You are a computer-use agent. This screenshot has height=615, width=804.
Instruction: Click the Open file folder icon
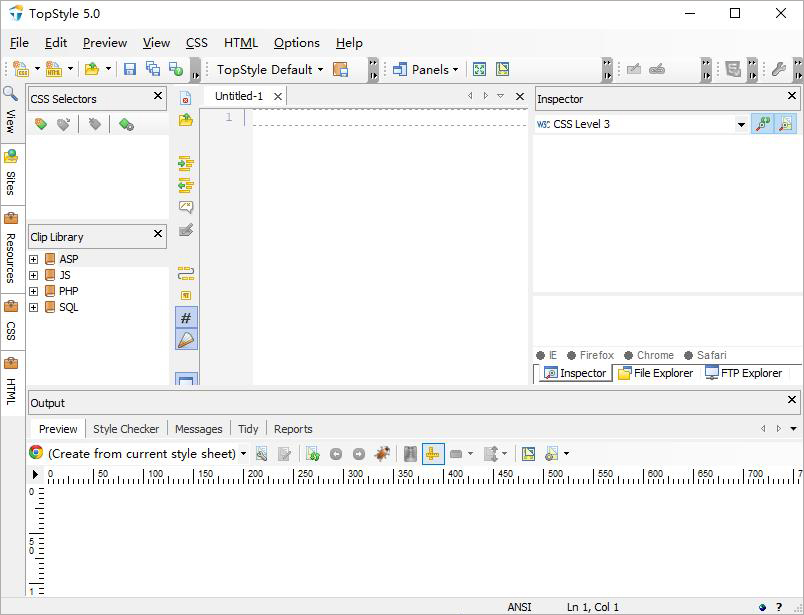92,69
